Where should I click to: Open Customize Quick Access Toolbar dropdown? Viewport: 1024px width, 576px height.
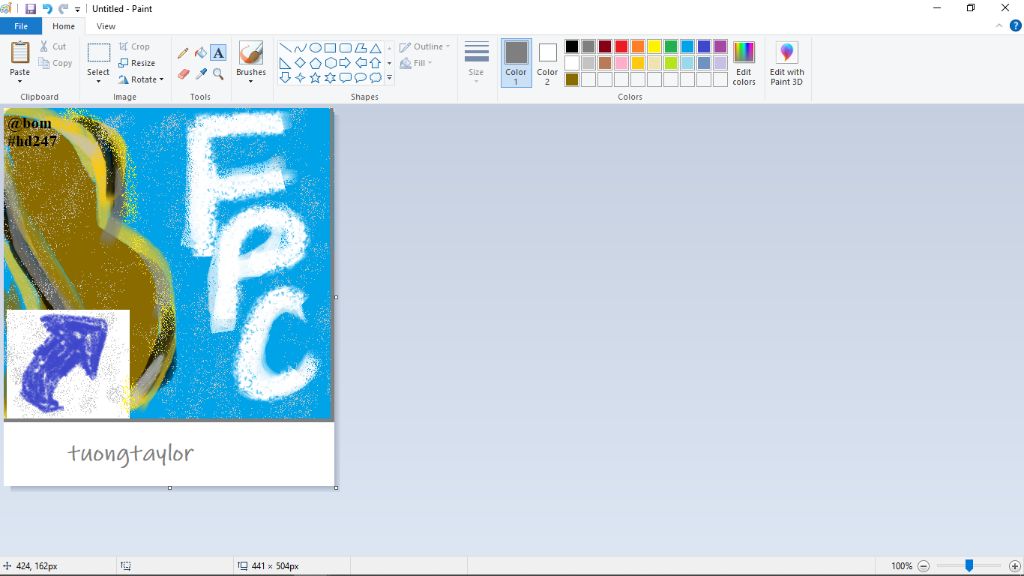point(77,9)
